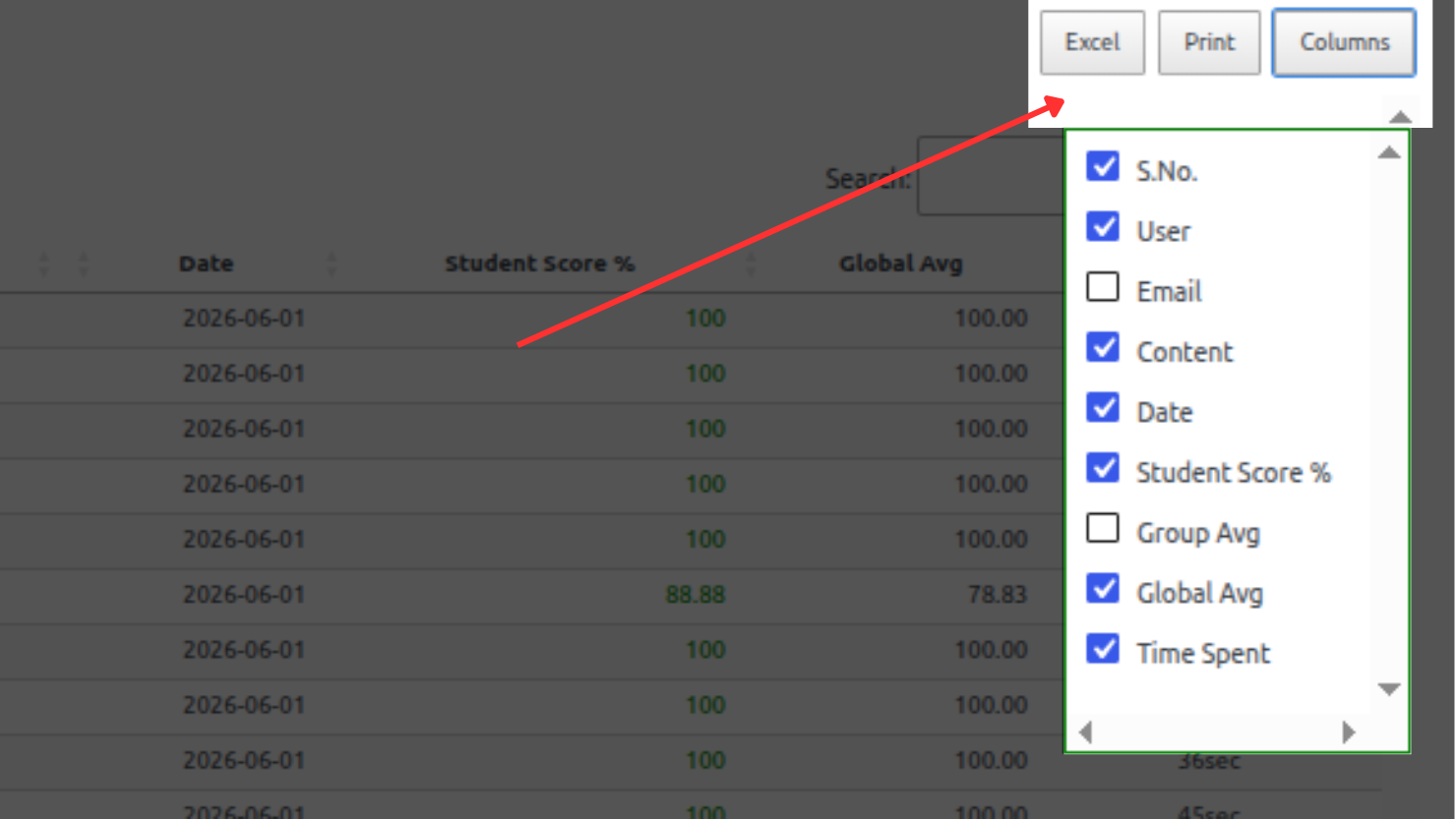Screen dimensions: 1456x819
Task: Sort table by Global Avg header
Action: (x=900, y=263)
